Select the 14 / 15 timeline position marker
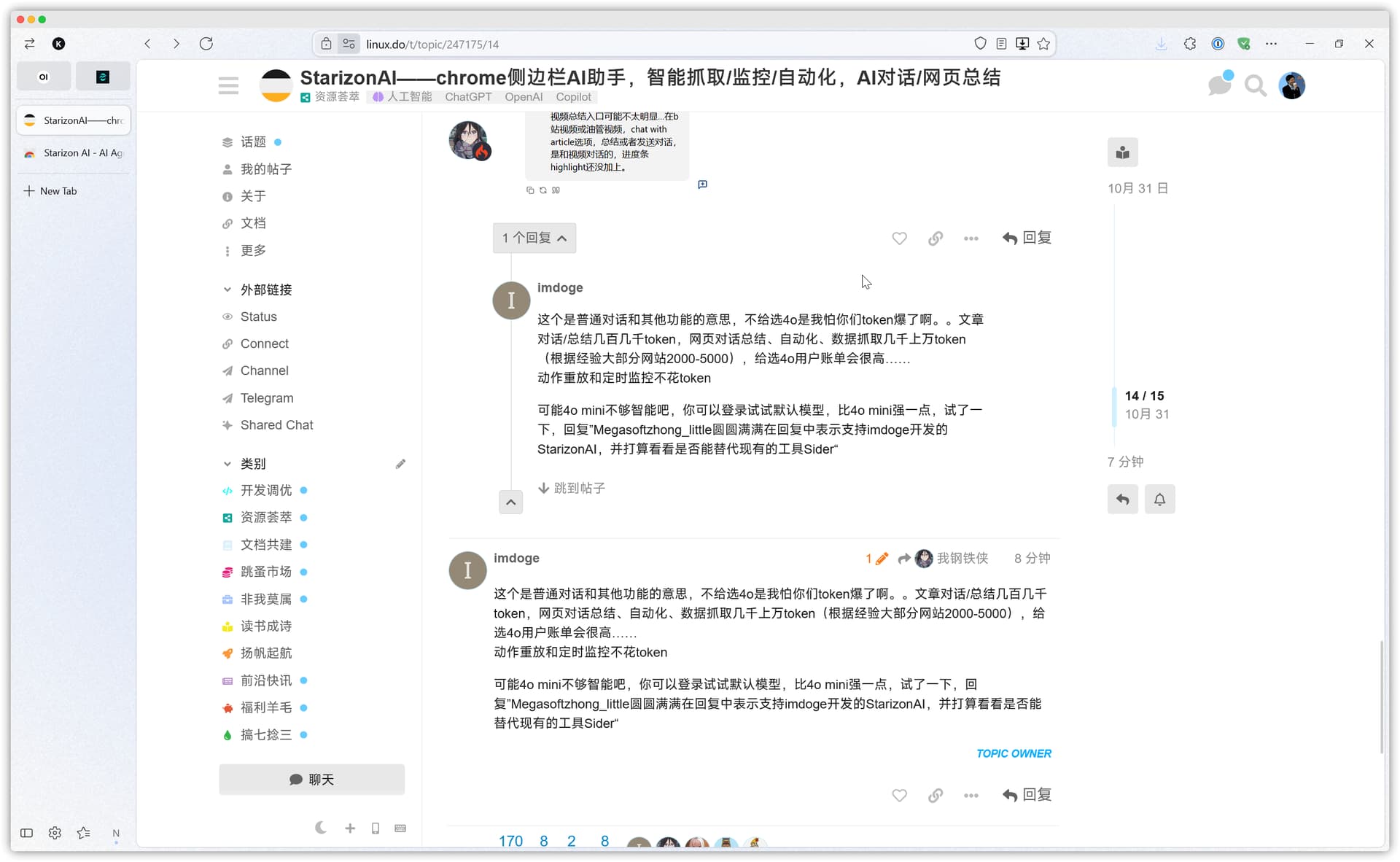Viewport: 1400px width, 862px height. [1144, 396]
